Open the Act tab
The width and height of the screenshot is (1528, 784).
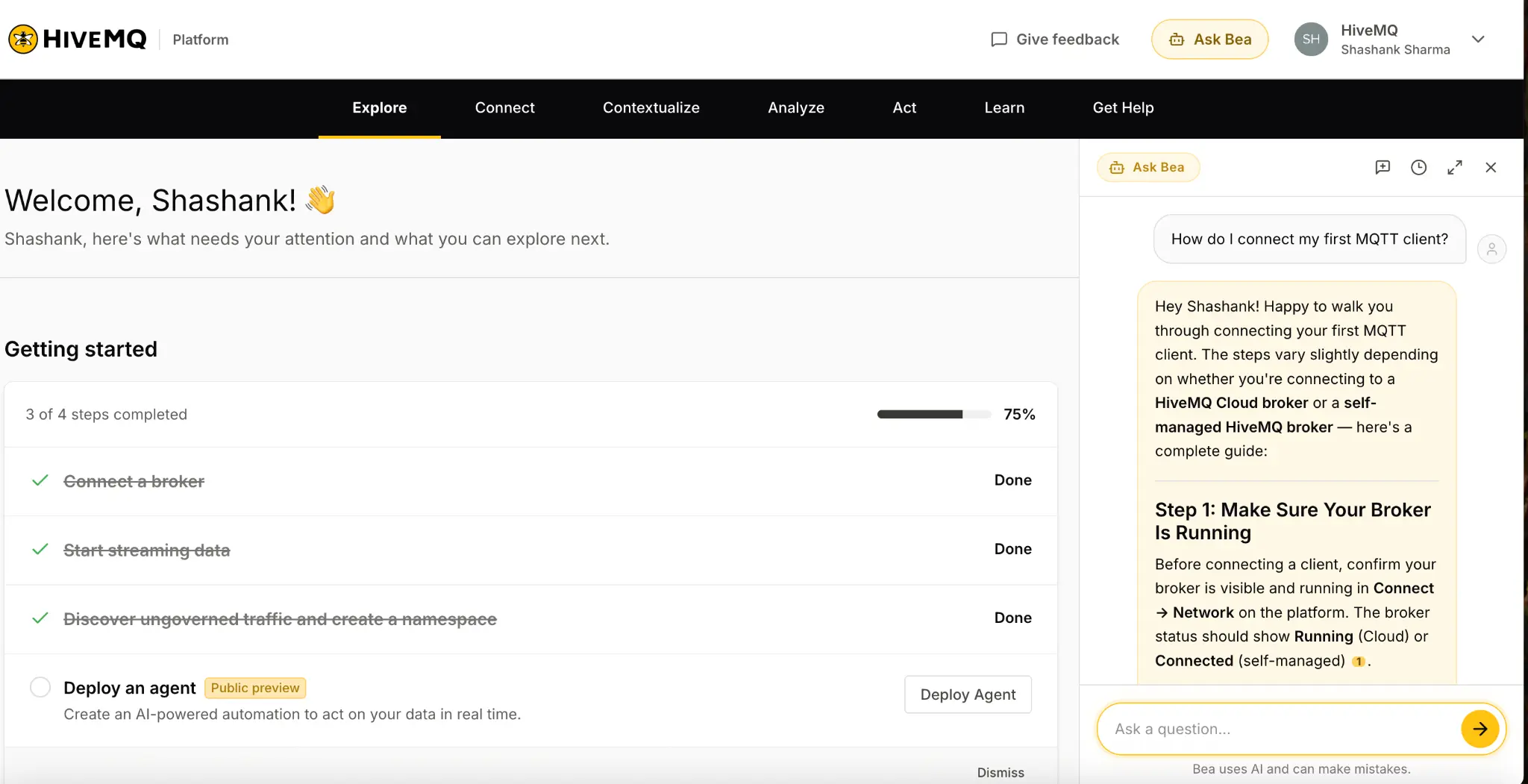904,107
